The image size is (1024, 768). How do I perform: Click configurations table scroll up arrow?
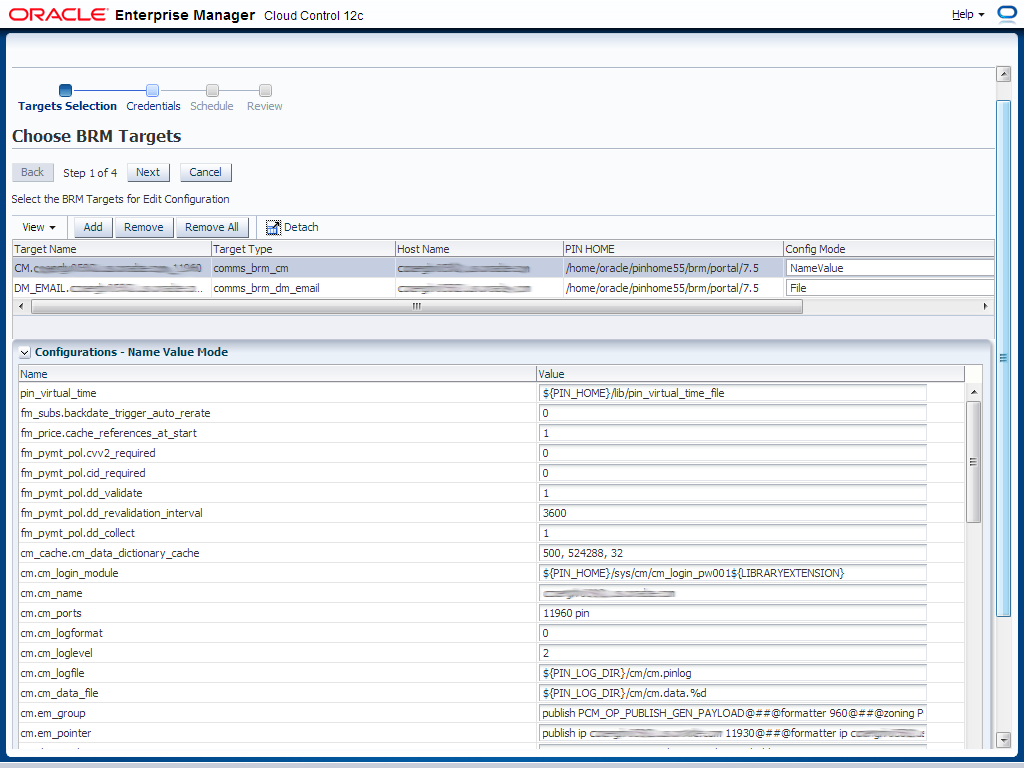coord(973,392)
